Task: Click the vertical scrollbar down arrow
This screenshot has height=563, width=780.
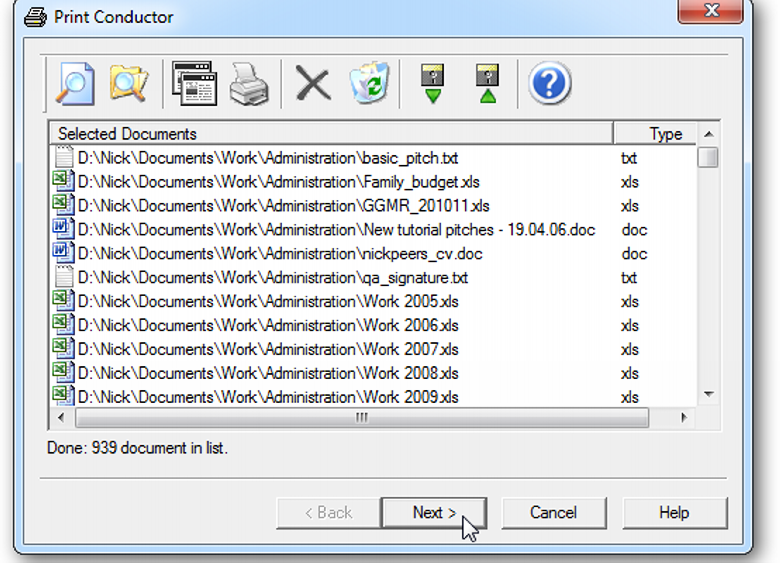Action: [708, 395]
